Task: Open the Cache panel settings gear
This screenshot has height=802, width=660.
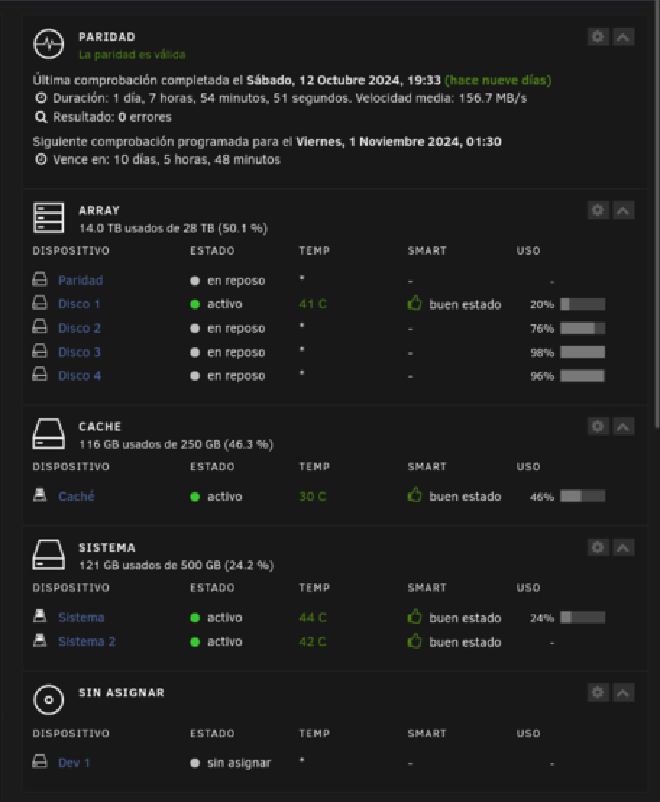Action: [598, 427]
